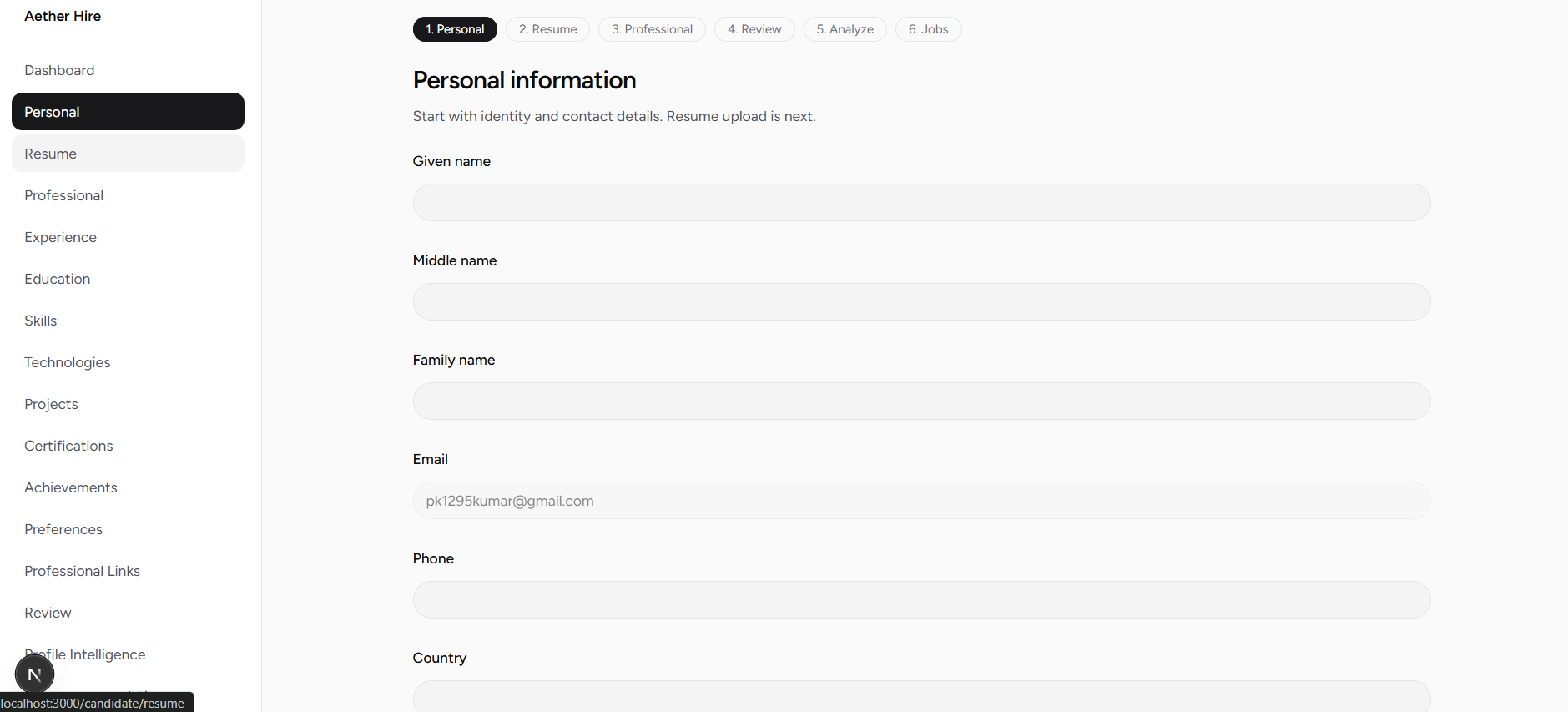Open Profile Intelligence in sidebar
Image resolution: width=1568 pixels, height=712 pixels.
[128, 654]
